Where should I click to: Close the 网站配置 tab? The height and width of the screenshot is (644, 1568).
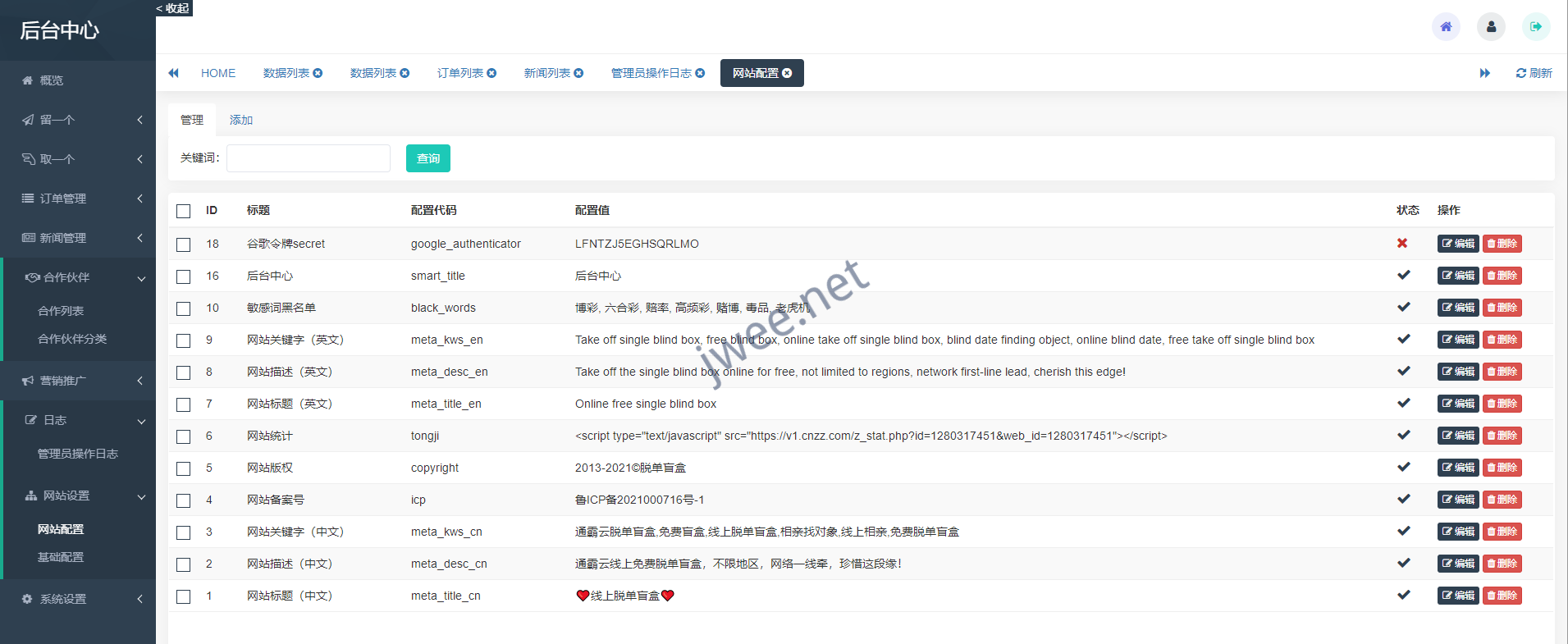(x=787, y=73)
